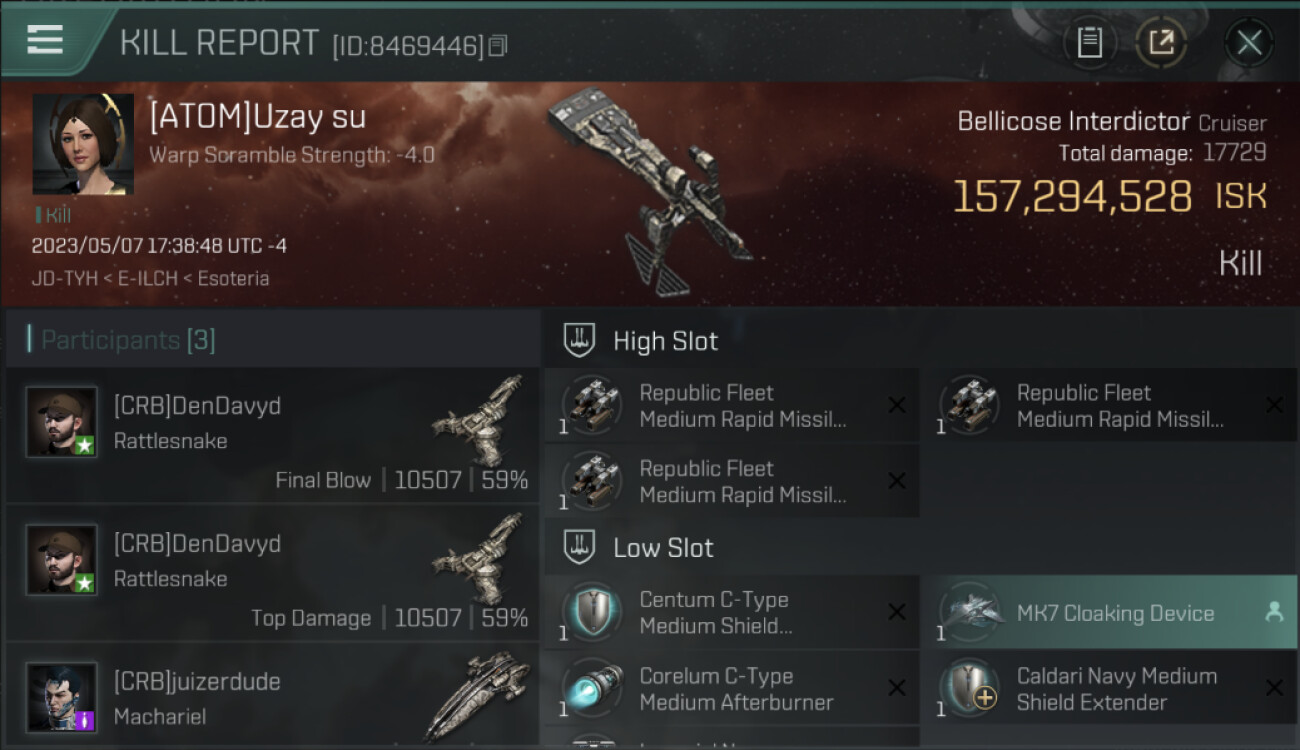This screenshot has height=750, width=1300.
Task: Share the kill report via export icon
Action: click(x=1161, y=43)
